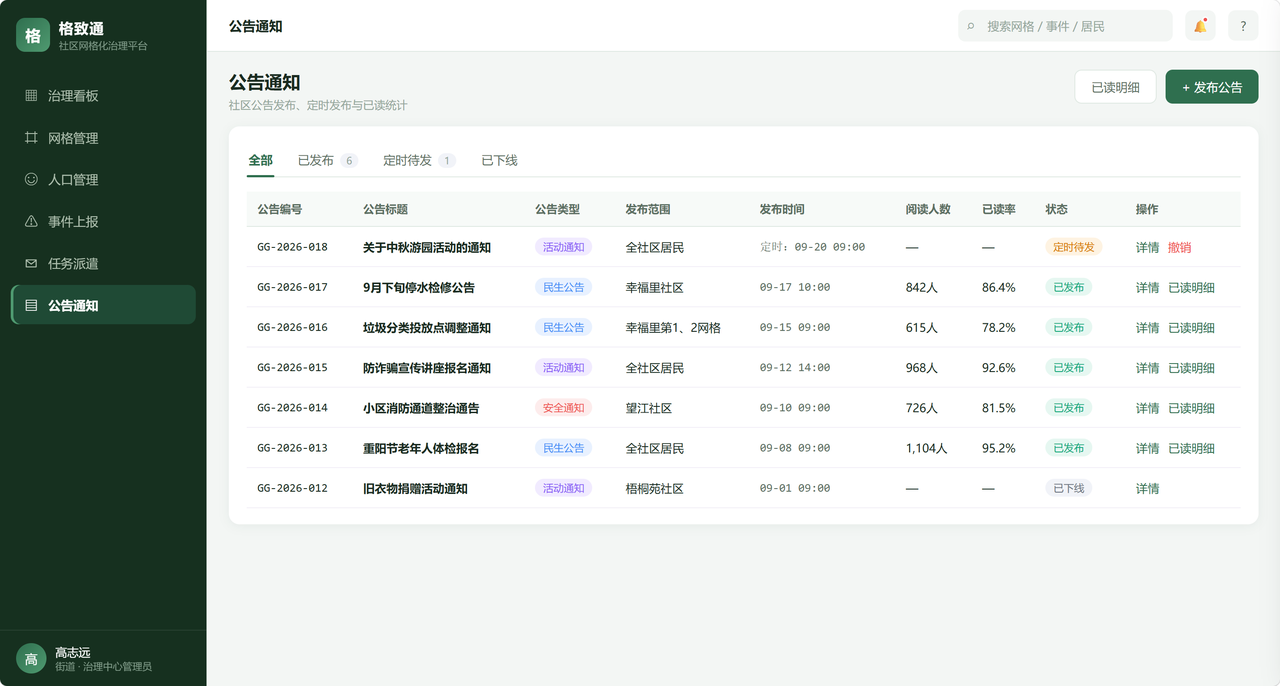Switch to the 已发布 tab

327,161
